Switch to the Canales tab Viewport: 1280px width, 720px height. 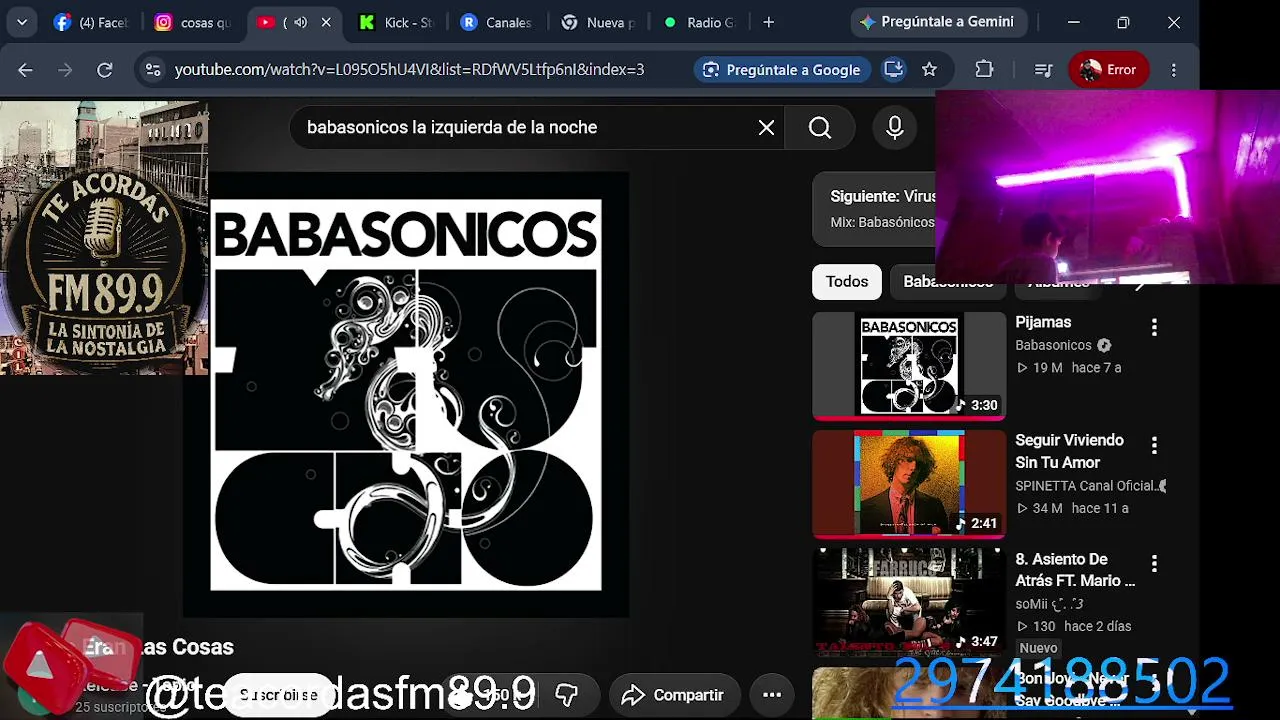pyautogui.click(x=497, y=22)
